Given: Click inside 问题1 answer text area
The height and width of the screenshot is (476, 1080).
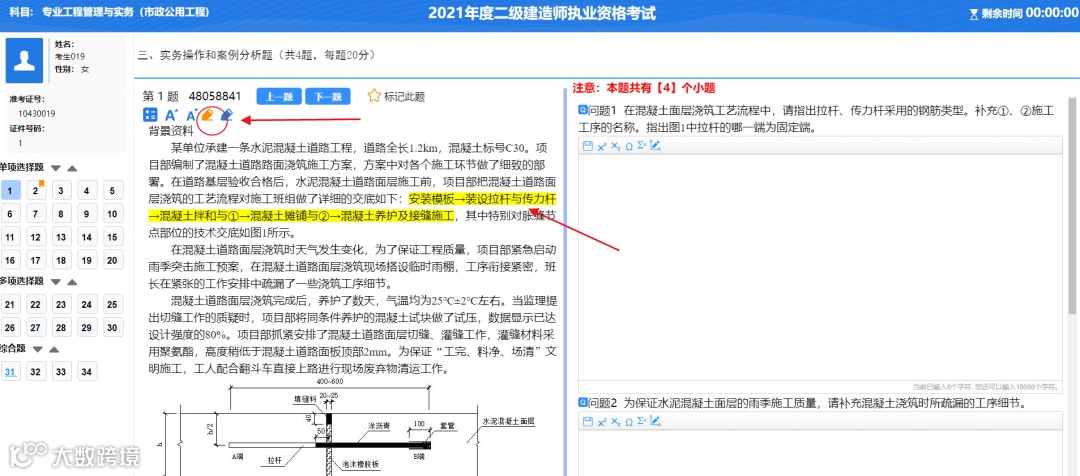Looking at the screenshot, I should coord(820,267).
